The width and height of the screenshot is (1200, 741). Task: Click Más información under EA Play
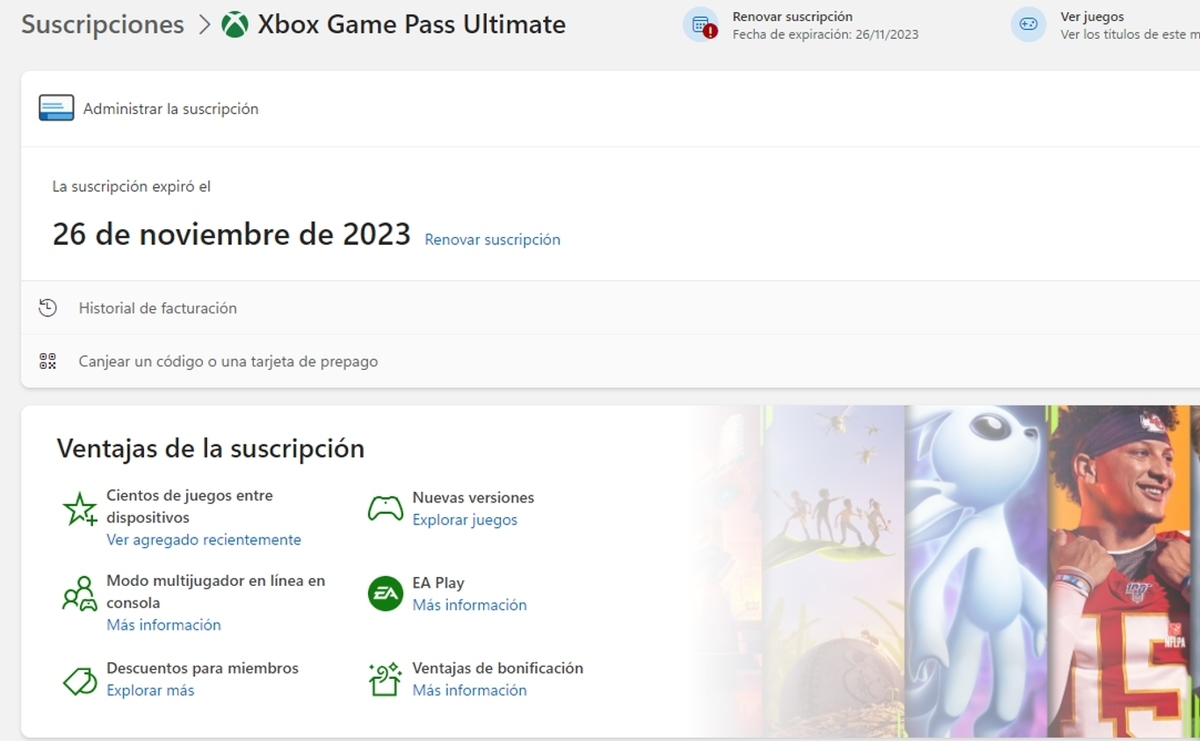469,605
